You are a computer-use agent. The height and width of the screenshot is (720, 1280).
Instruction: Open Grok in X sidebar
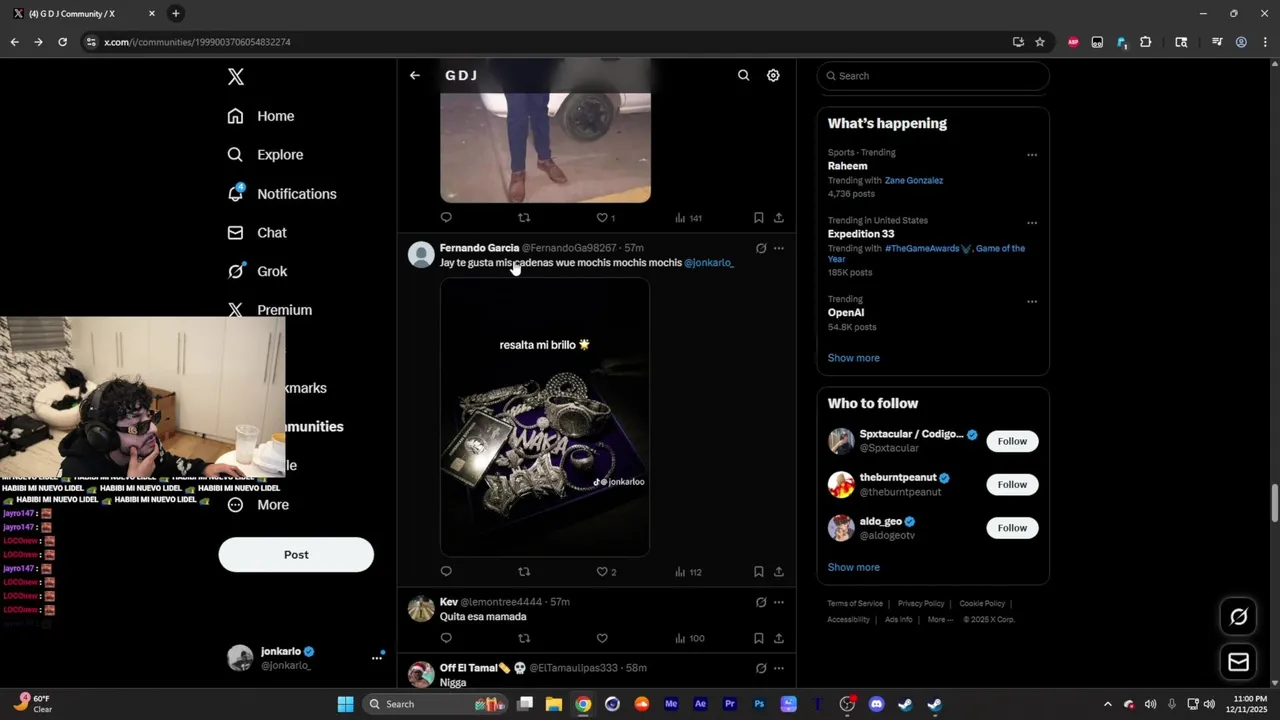click(x=257, y=271)
